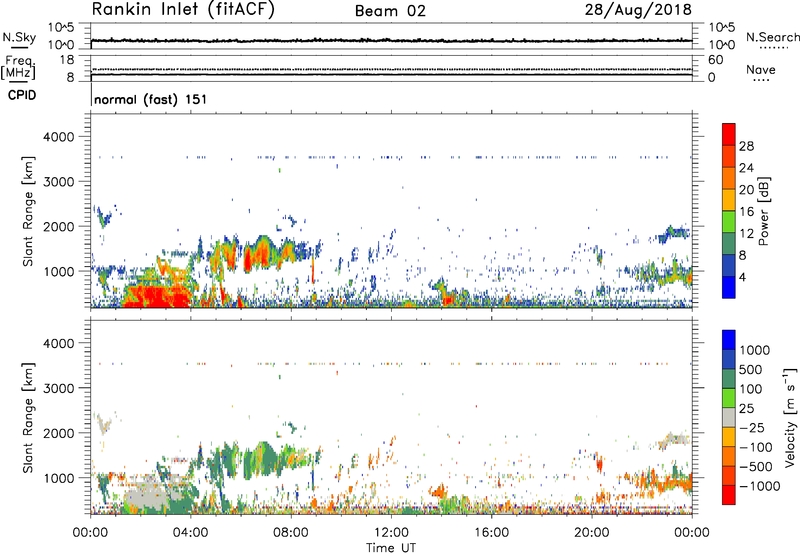Click the "18" tick on the frequency axis
This screenshot has height=554, width=800.
tap(67, 60)
